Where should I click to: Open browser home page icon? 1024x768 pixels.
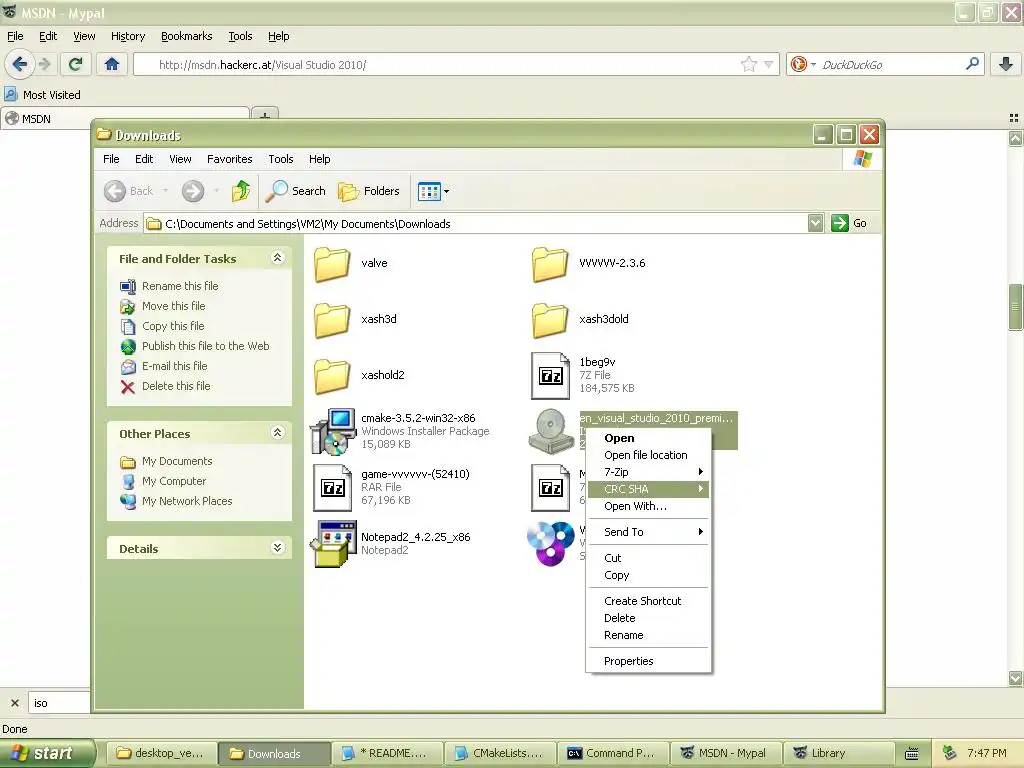(112, 64)
